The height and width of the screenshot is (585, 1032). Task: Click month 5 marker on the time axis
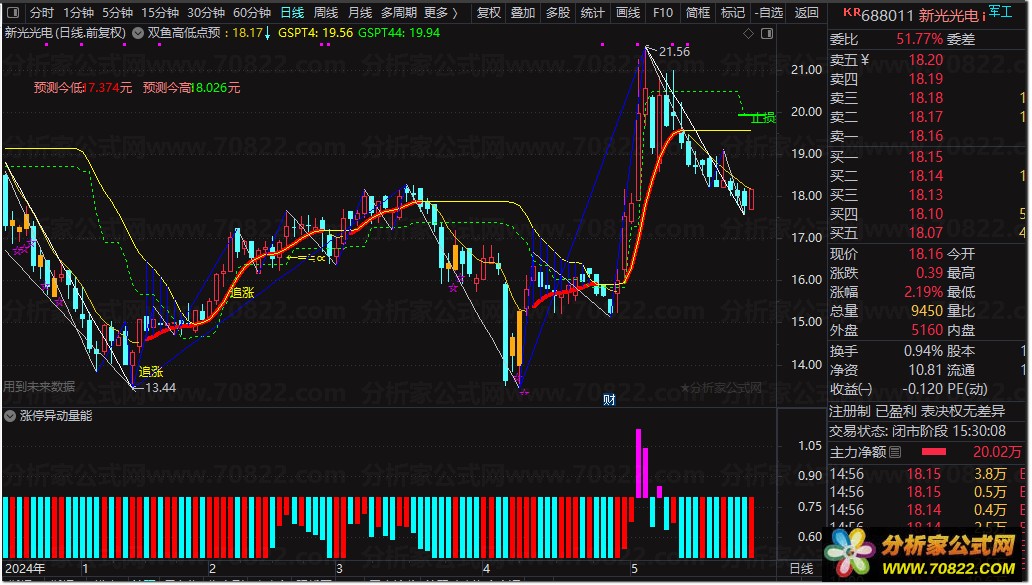pos(634,569)
